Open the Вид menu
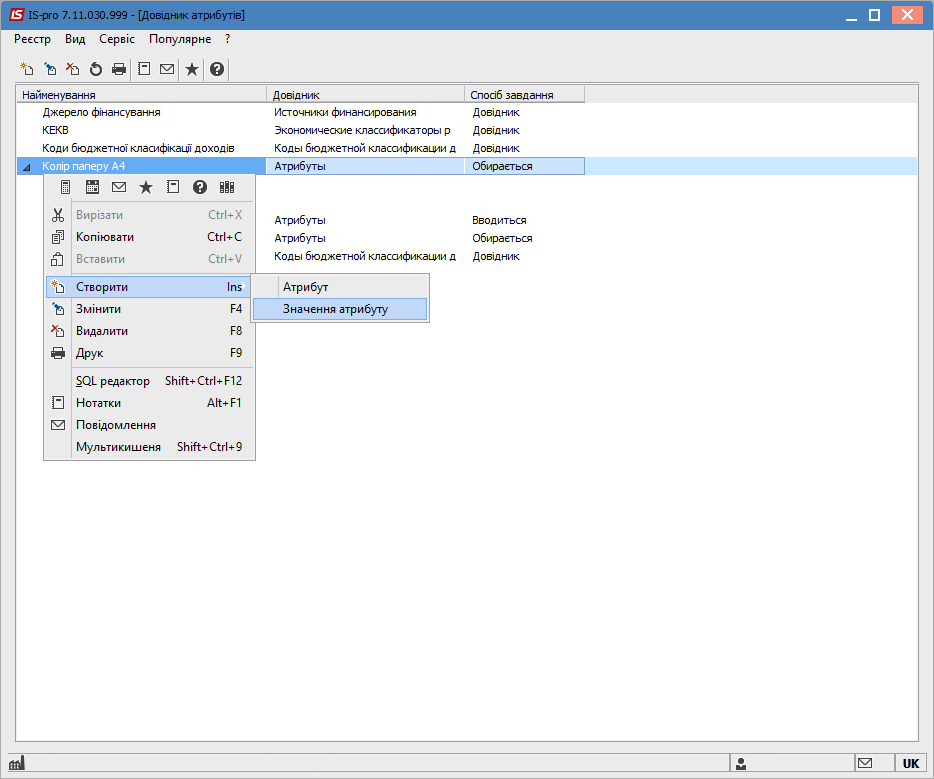 (75, 39)
